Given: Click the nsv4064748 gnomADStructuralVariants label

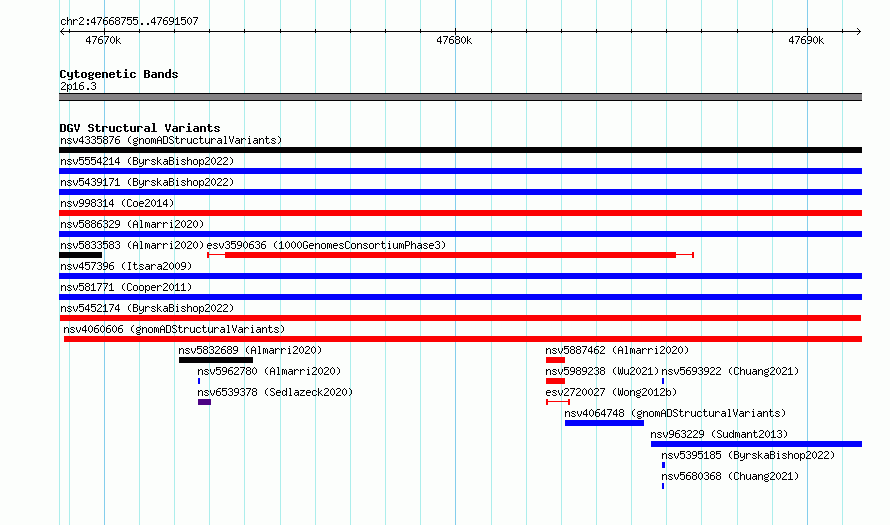Looking at the screenshot, I should [675, 413].
